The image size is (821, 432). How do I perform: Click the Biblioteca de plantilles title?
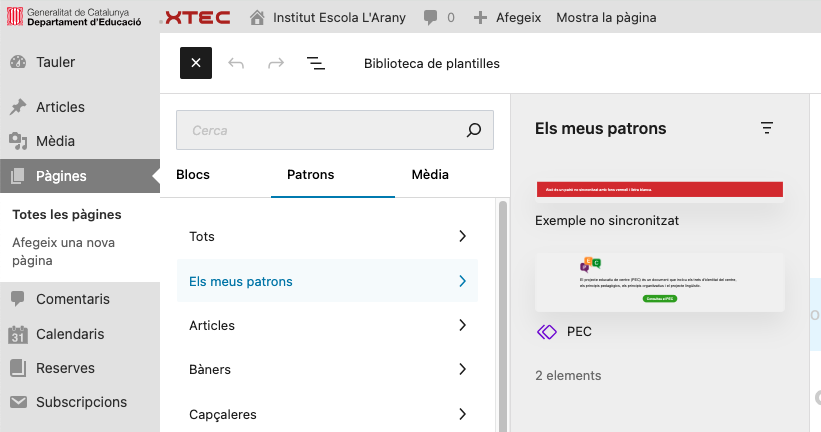tap(431, 63)
